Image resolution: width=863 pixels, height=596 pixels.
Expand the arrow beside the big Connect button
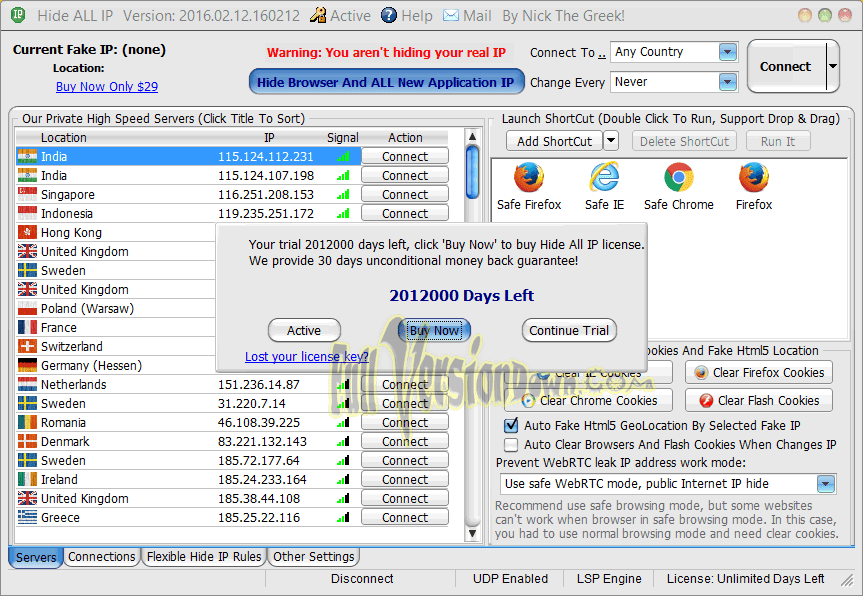click(833, 66)
